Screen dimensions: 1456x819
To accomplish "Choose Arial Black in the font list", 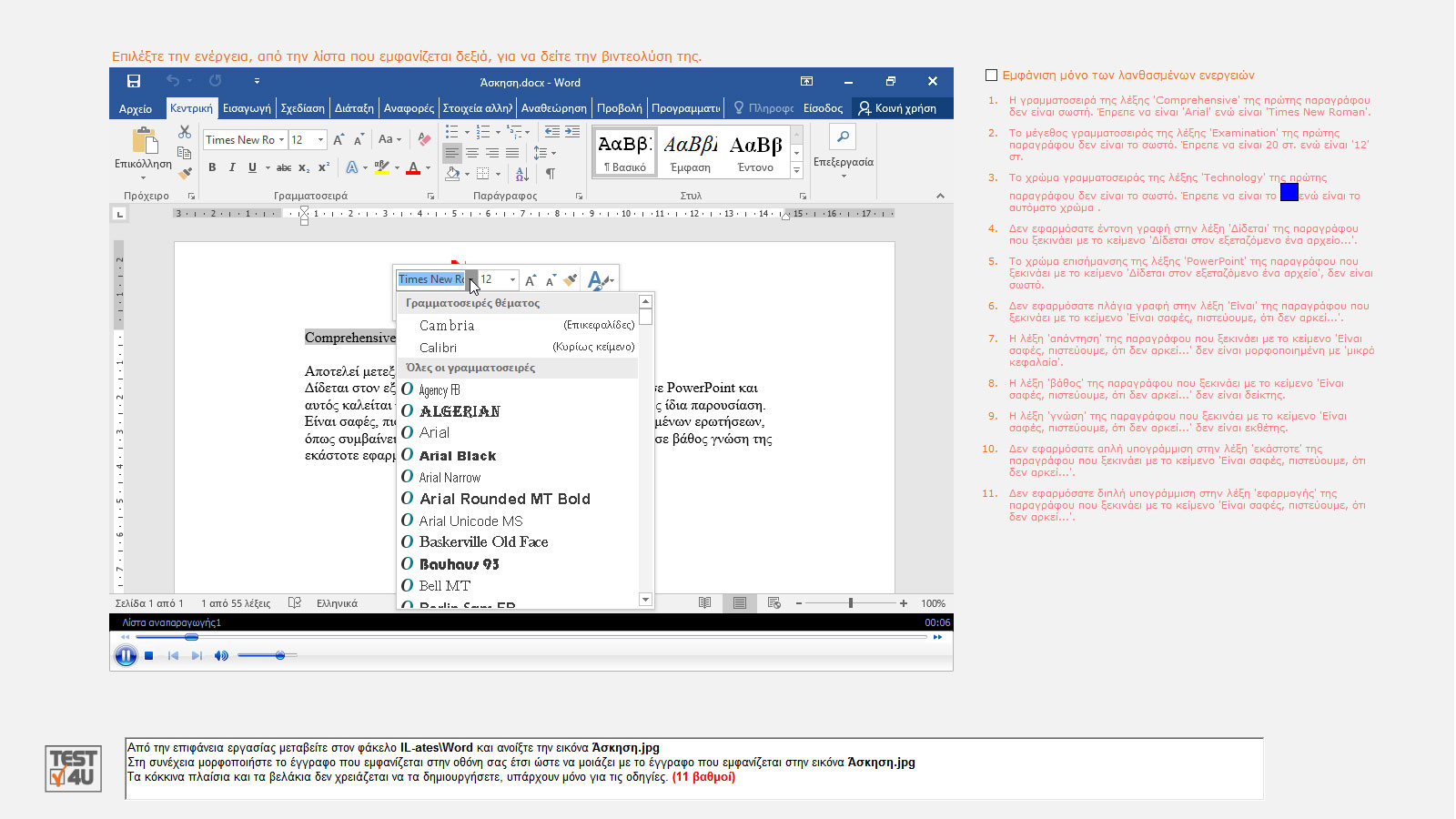I will (x=519, y=455).
